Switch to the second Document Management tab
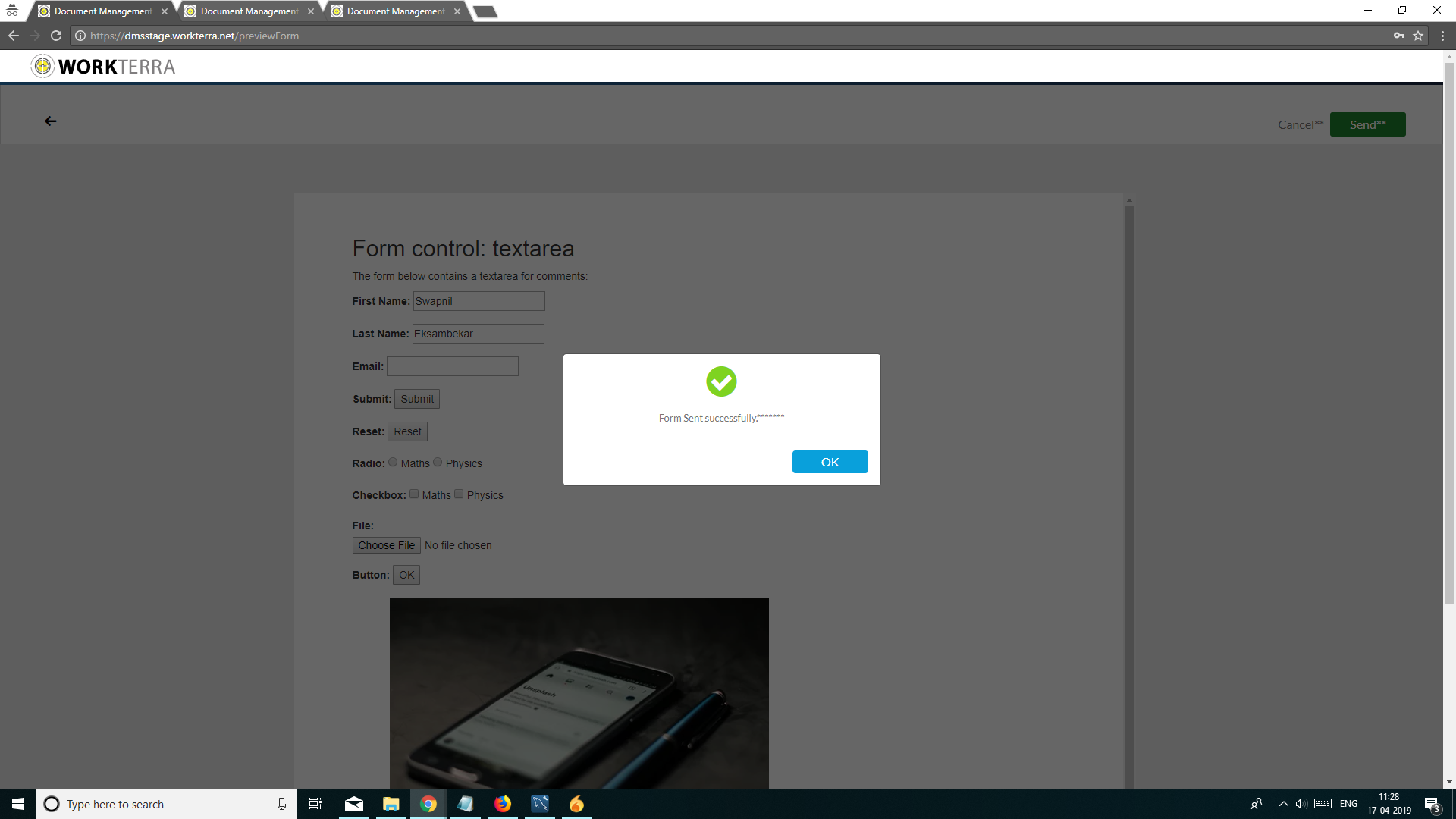 [249, 11]
